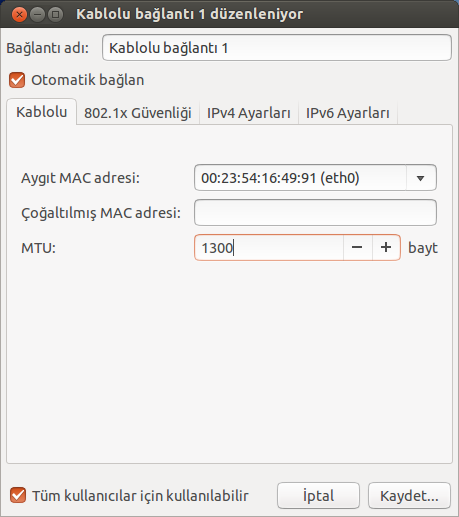The width and height of the screenshot is (459, 517).
Task: Toggle the Otomatik bağlan checkbox
Action: pos(17,80)
